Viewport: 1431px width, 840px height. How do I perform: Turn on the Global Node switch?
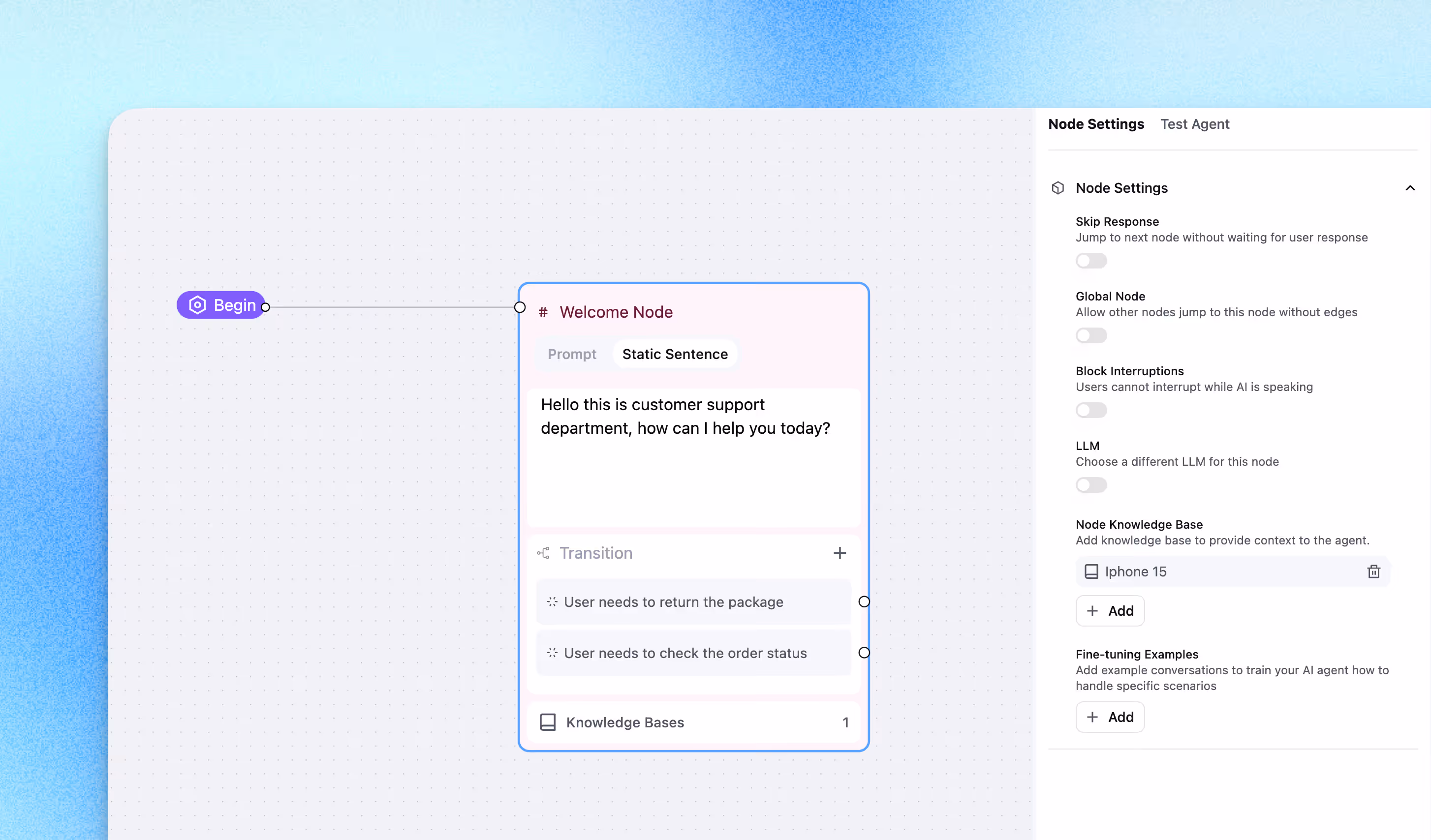tap(1090, 335)
